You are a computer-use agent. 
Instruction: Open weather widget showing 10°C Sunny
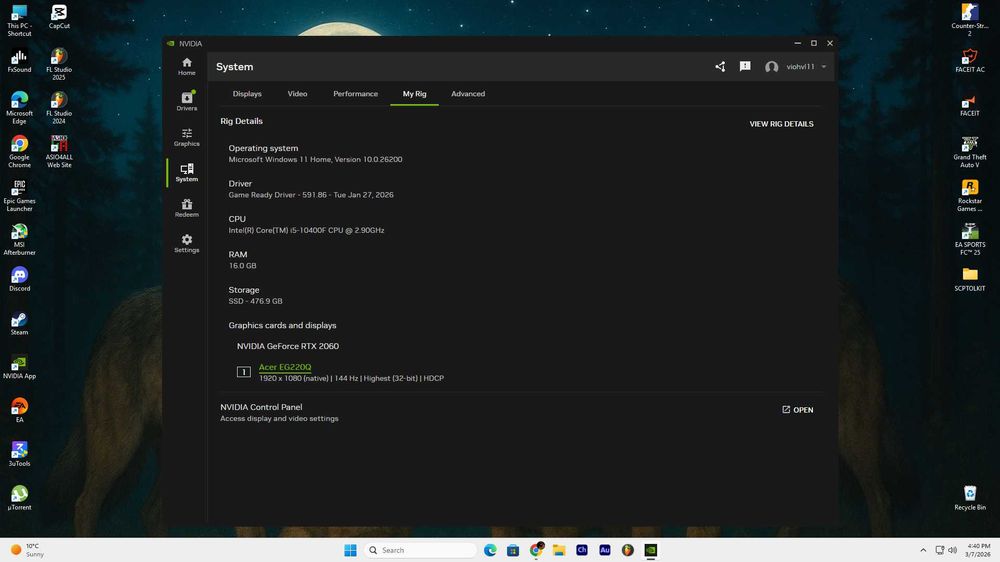click(x=27, y=550)
